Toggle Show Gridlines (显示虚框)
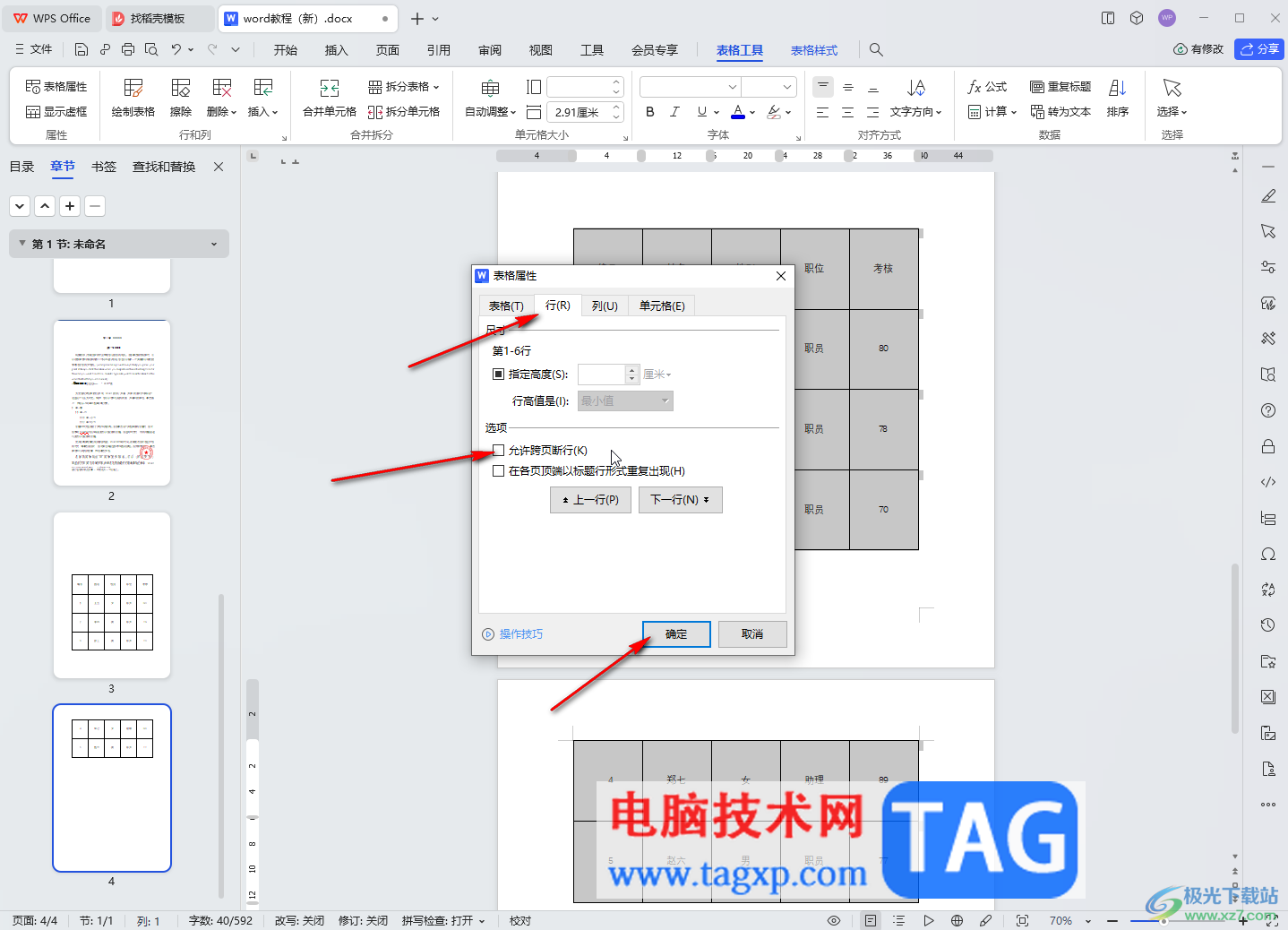 tap(56, 112)
